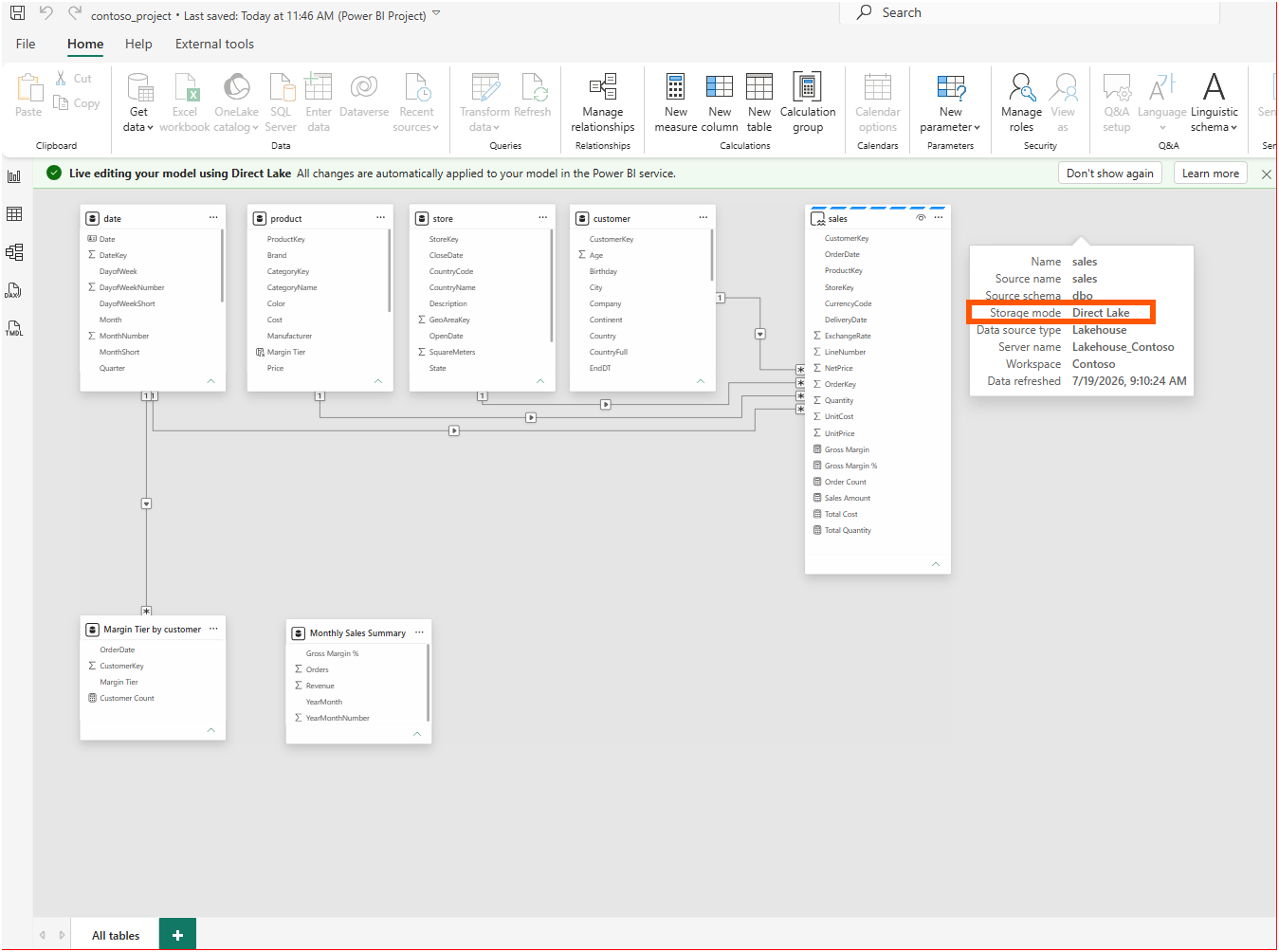This screenshot has height=952, width=1279.
Task: Dismiss the Direct Lake banner with X
Action: pos(1267,174)
